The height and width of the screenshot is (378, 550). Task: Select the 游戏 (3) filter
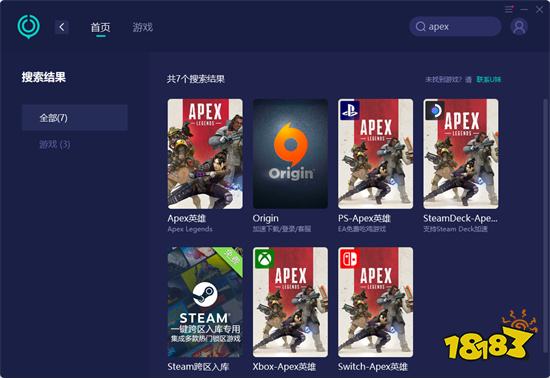coord(54,144)
